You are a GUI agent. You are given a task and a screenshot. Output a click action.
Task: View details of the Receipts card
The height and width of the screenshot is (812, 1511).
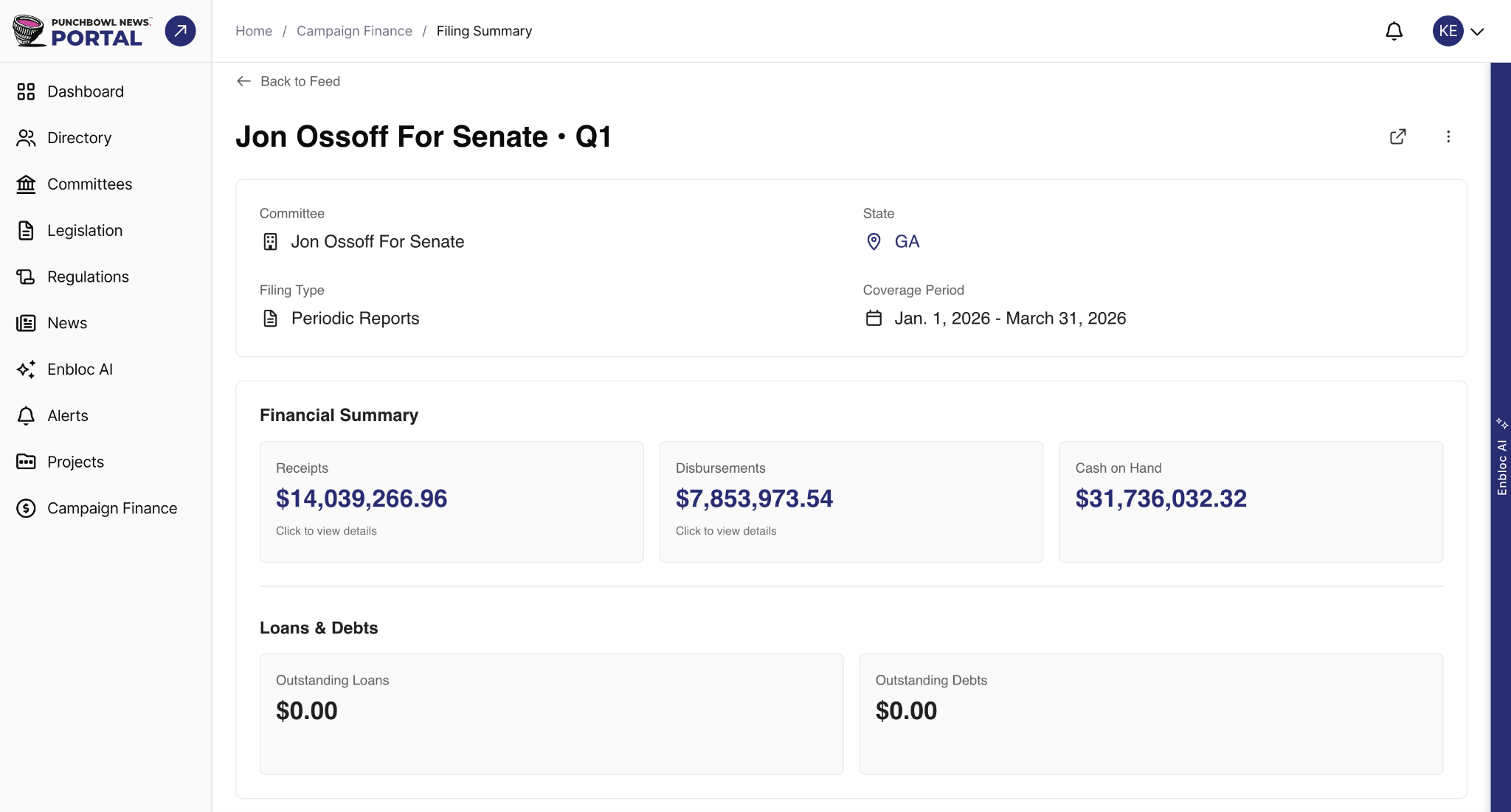[x=452, y=502]
